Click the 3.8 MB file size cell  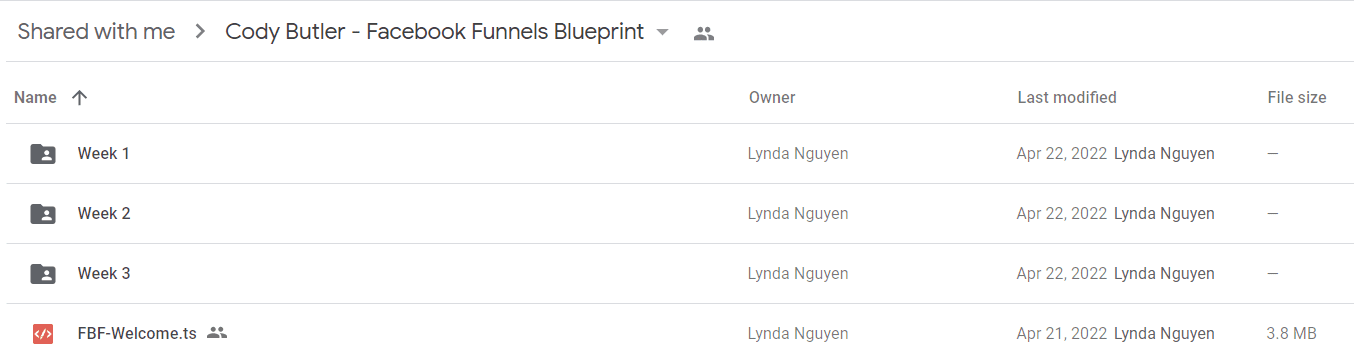1292,334
